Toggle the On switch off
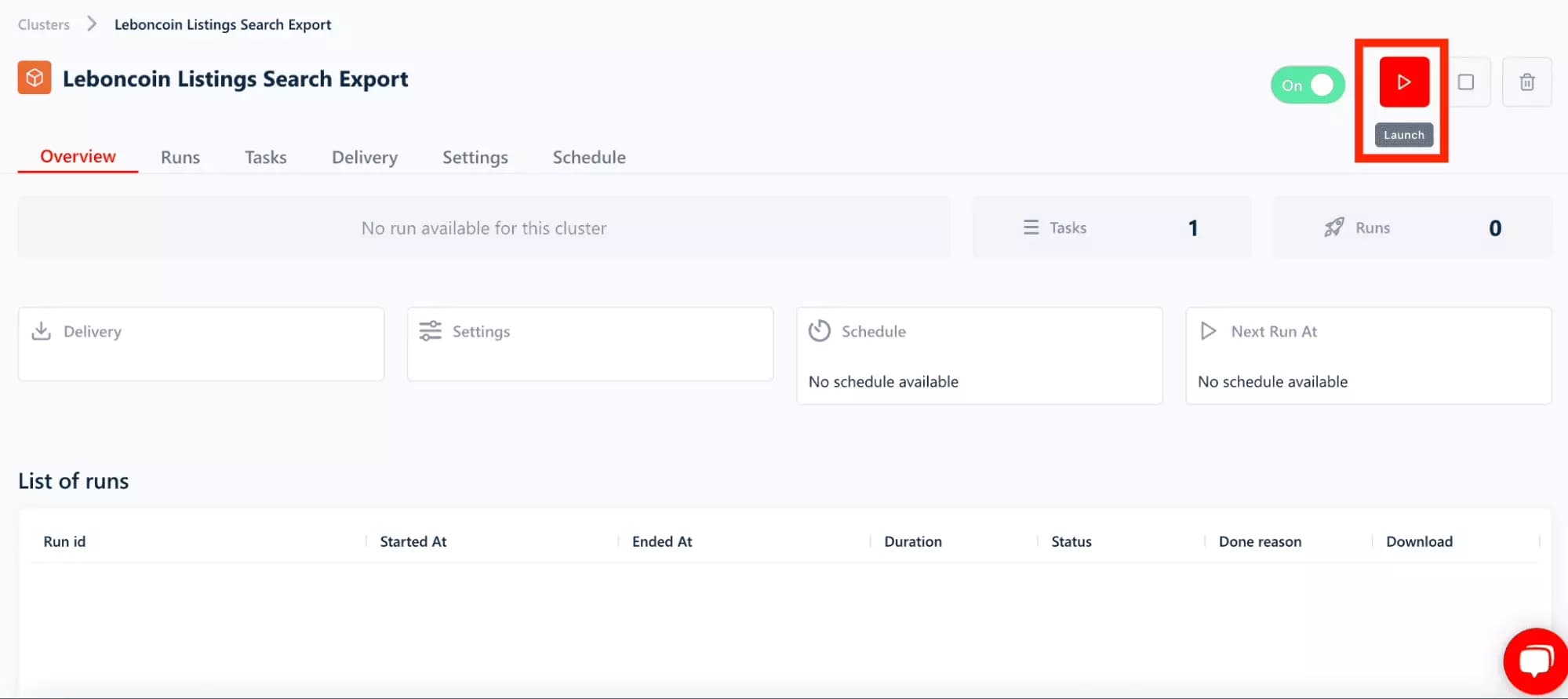The height and width of the screenshot is (699, 1568). click(1308, 85)
